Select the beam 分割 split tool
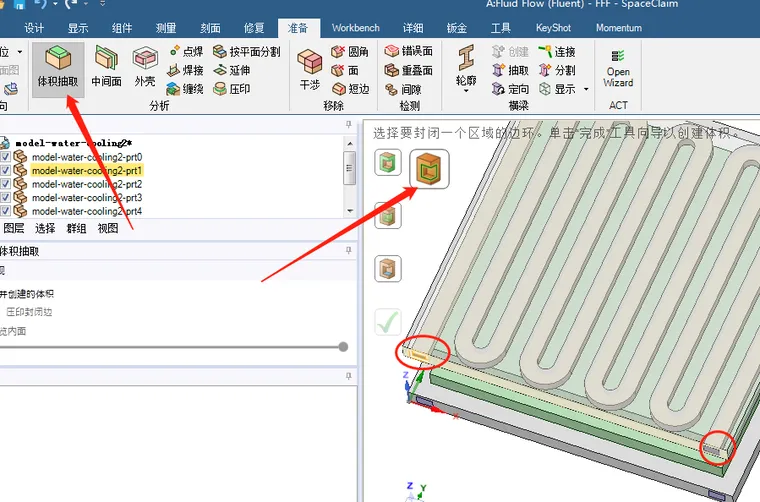This screenshot has height=502, width=760. (557, 70)
